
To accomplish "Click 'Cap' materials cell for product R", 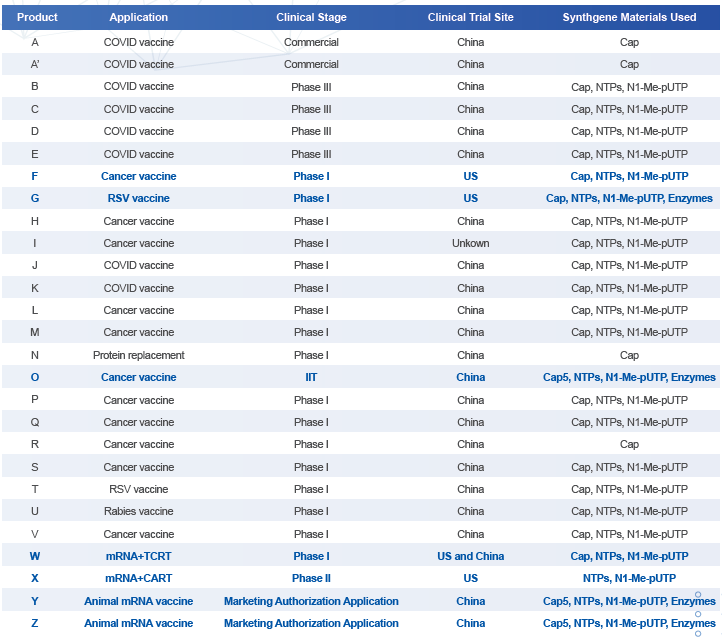I will click(x=629, y=445).
